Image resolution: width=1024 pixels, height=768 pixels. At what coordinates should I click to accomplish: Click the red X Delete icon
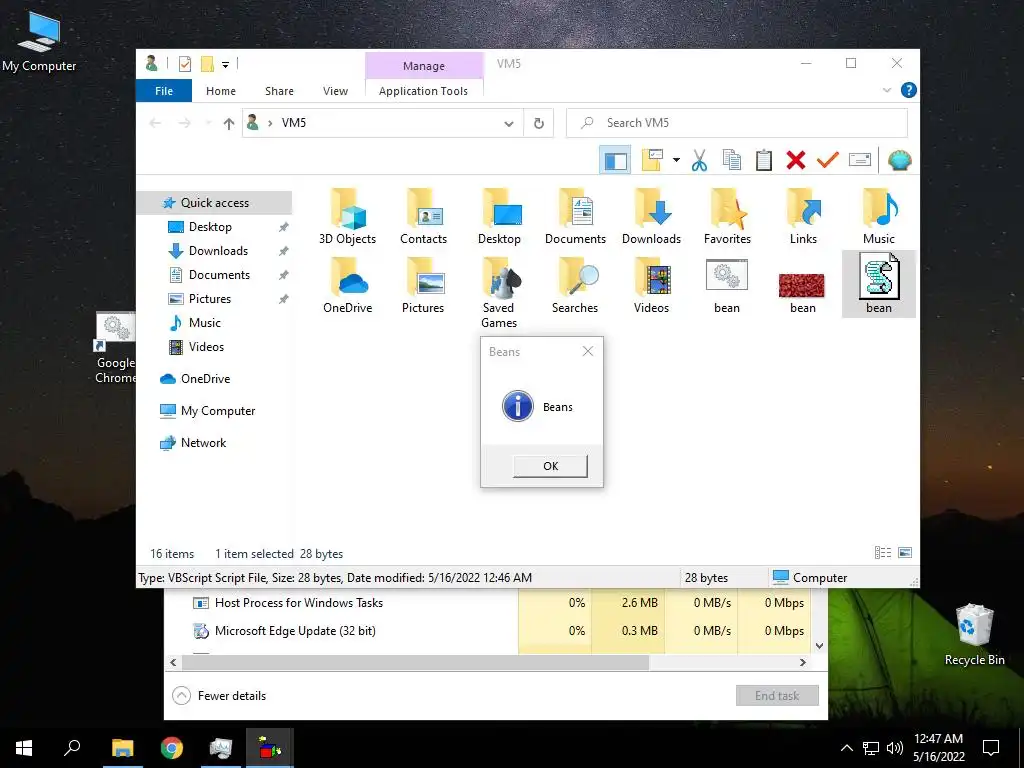click(795, 160)
